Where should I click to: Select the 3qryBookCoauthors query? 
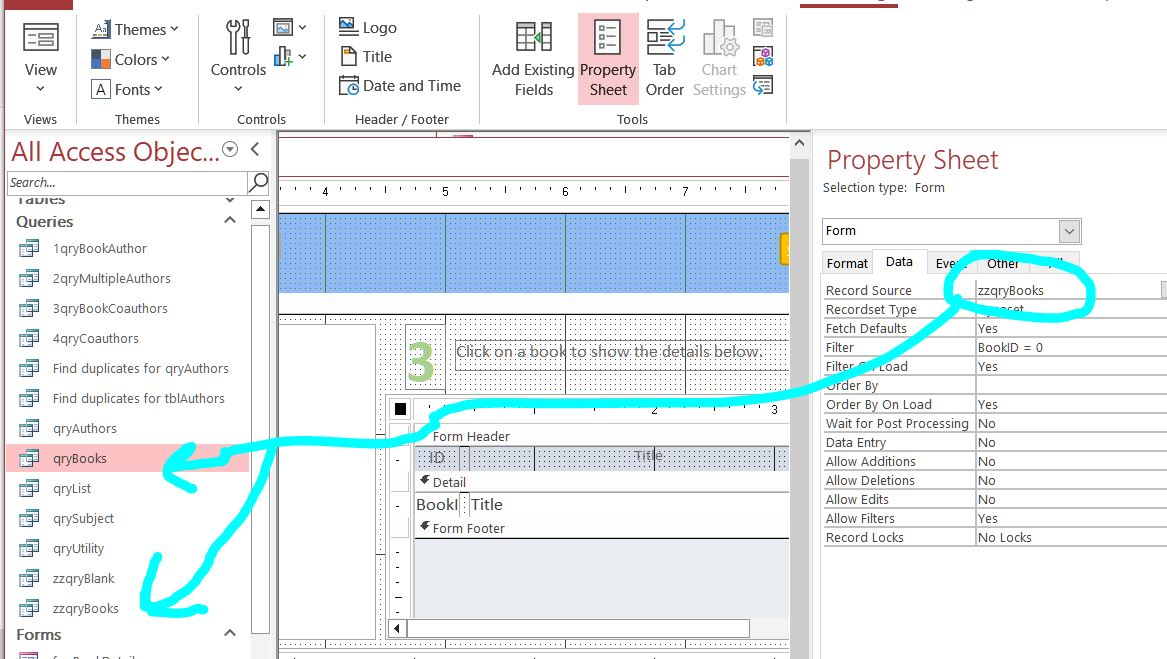[x=109, y=308]
